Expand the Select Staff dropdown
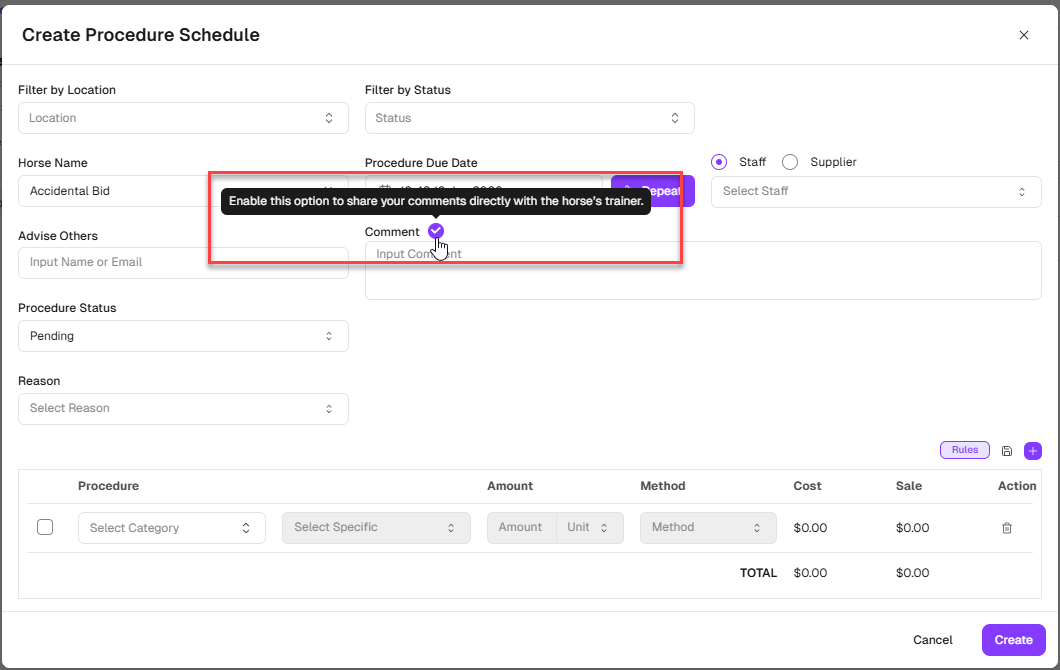Viewport: 1060px width, 670px height. click(875, 191)
